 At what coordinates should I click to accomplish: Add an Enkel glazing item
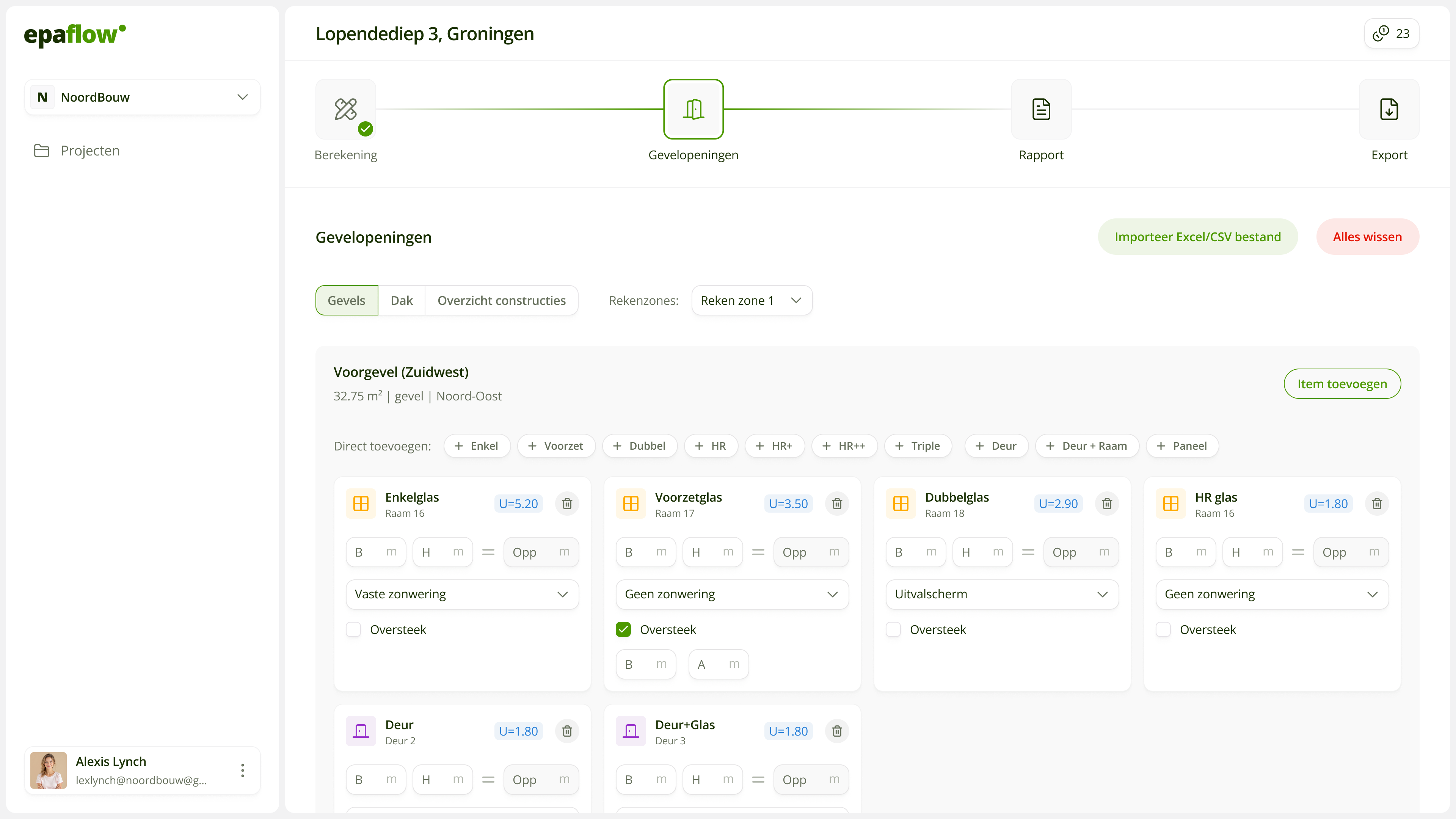coord(477,446)
